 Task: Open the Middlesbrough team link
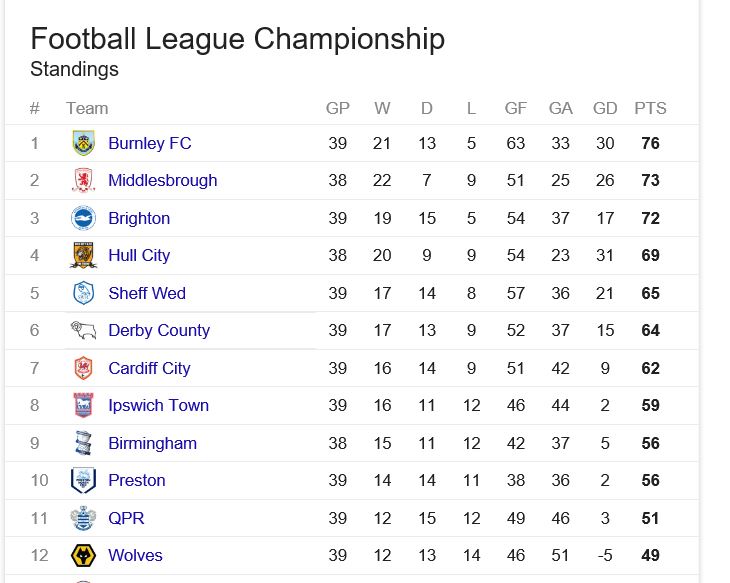click(x=162, y=181)
